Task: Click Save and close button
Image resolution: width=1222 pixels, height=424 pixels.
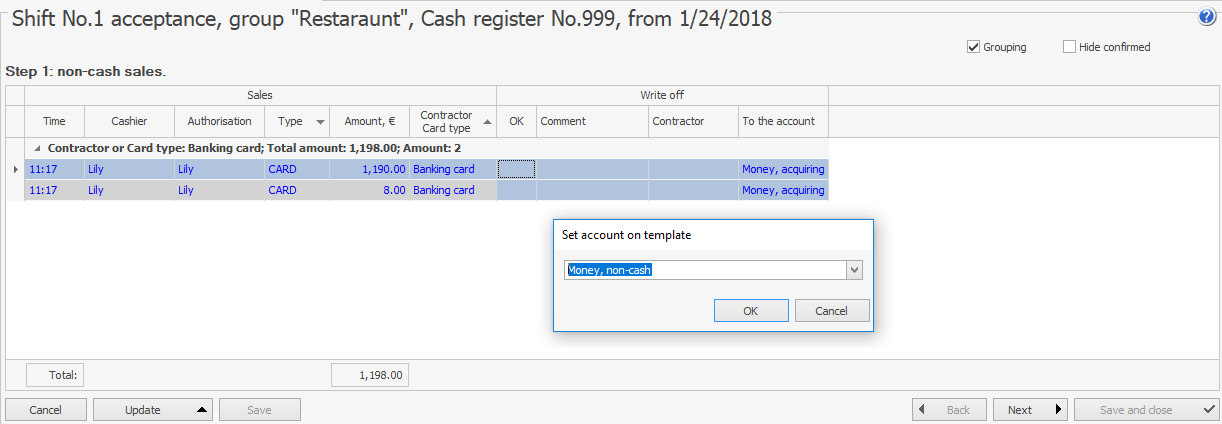Action: (1146, 409)
